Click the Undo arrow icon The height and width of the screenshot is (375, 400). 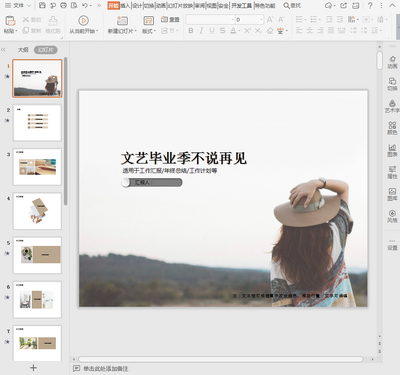point(85,5)
